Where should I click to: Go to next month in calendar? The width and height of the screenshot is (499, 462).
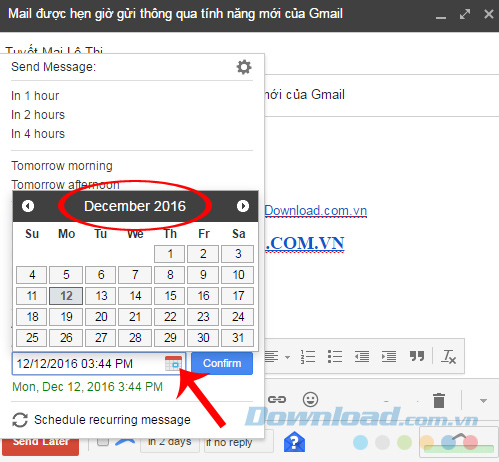tap(243, 206)
